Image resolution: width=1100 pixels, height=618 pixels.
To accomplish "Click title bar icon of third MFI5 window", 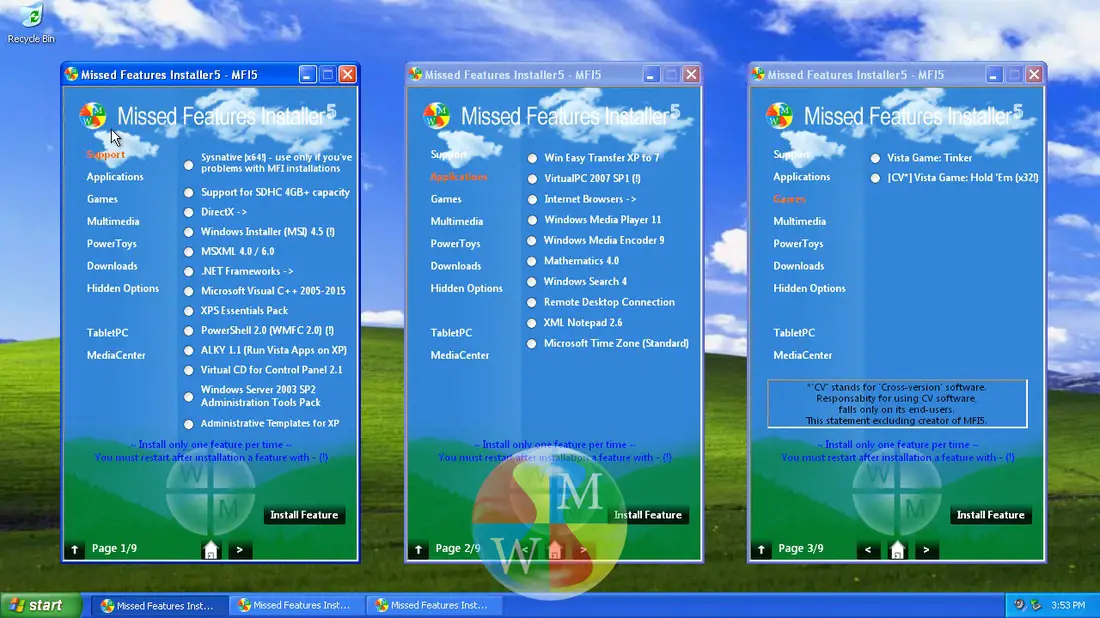I will [x=758, y=74].
